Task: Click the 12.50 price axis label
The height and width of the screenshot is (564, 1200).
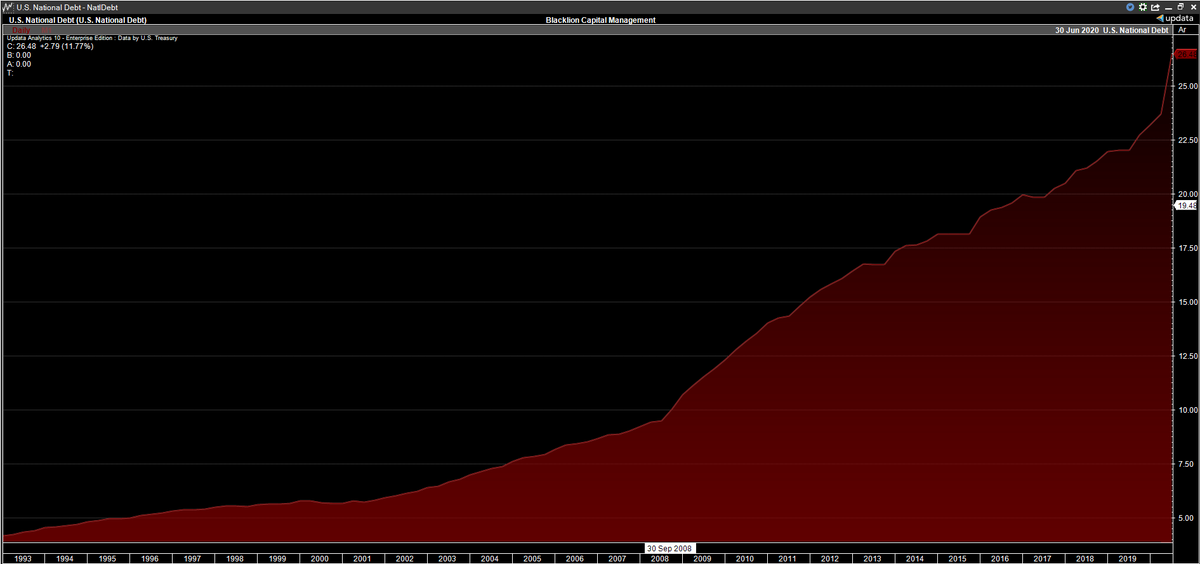Action: [x=1187, y=356]
